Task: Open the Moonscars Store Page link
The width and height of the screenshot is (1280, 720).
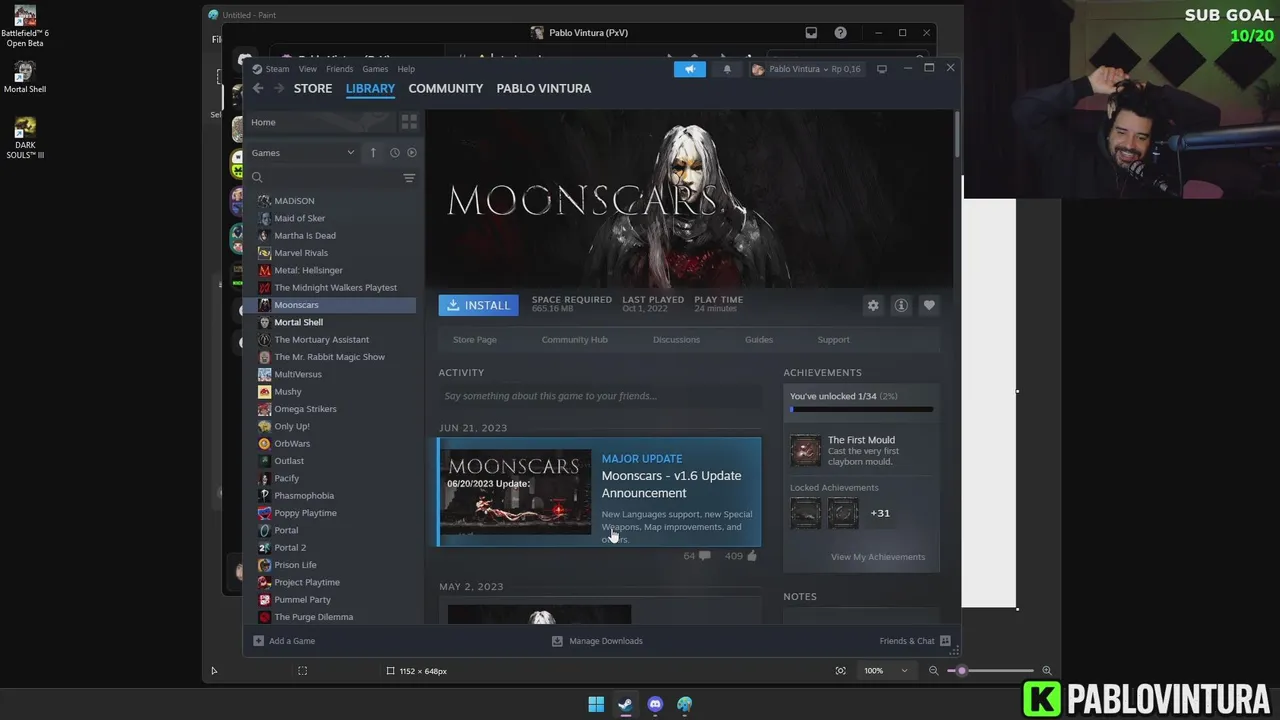Action: tap(475, 339)
